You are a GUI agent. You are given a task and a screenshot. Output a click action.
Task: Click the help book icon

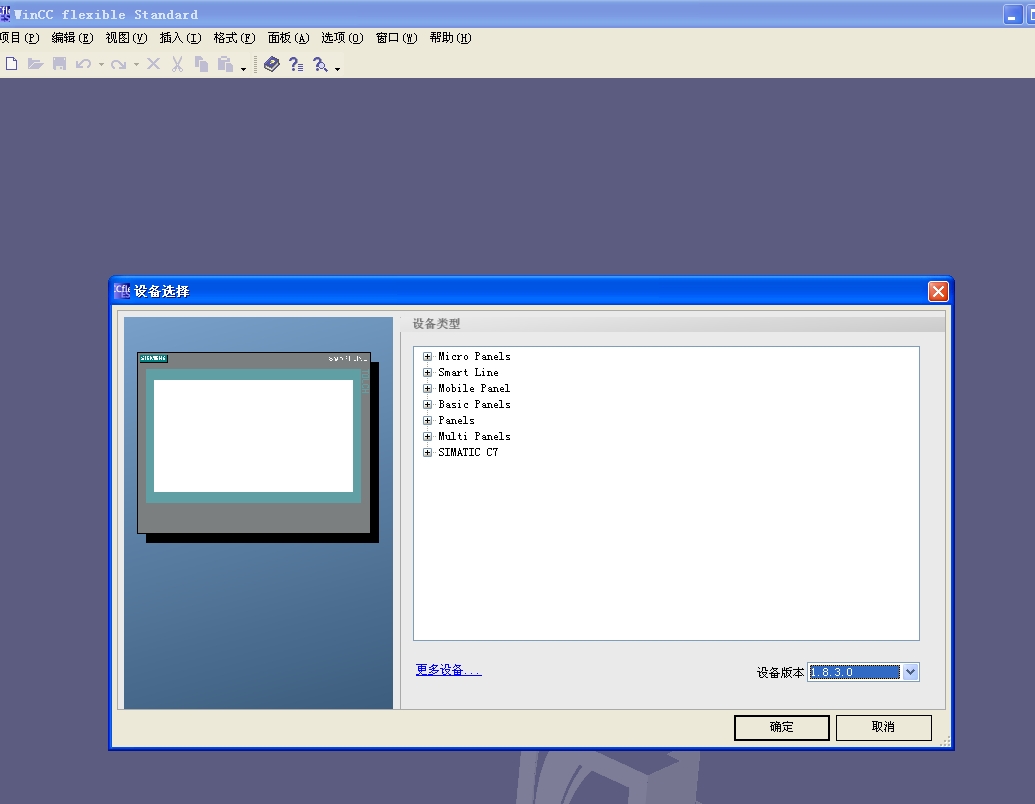271,64
